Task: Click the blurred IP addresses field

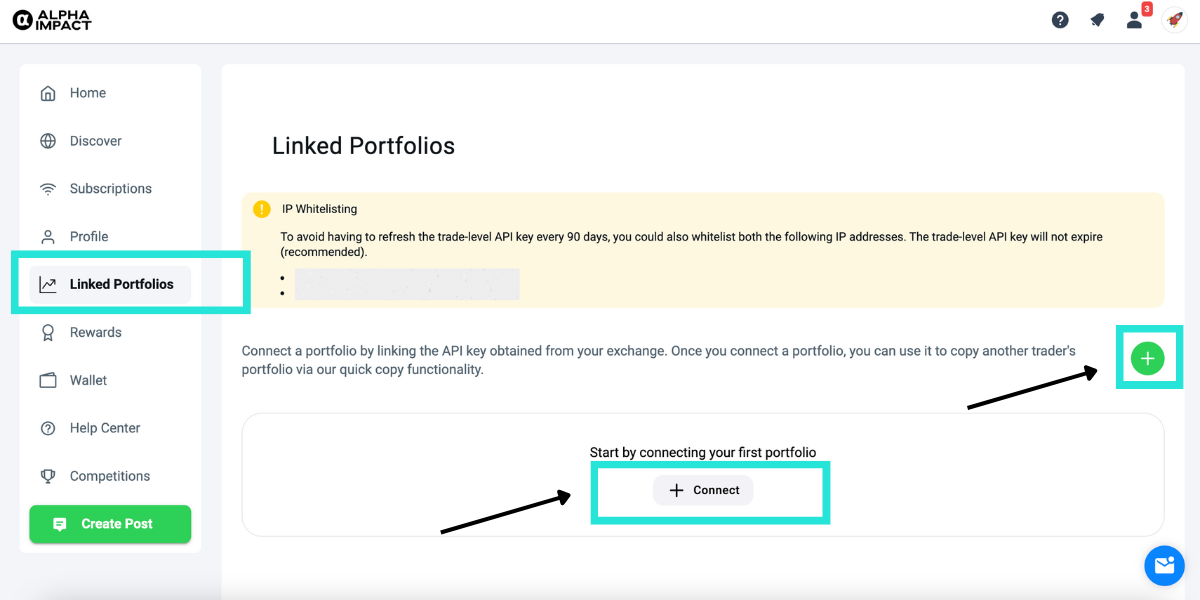Action: click(407, 284)
